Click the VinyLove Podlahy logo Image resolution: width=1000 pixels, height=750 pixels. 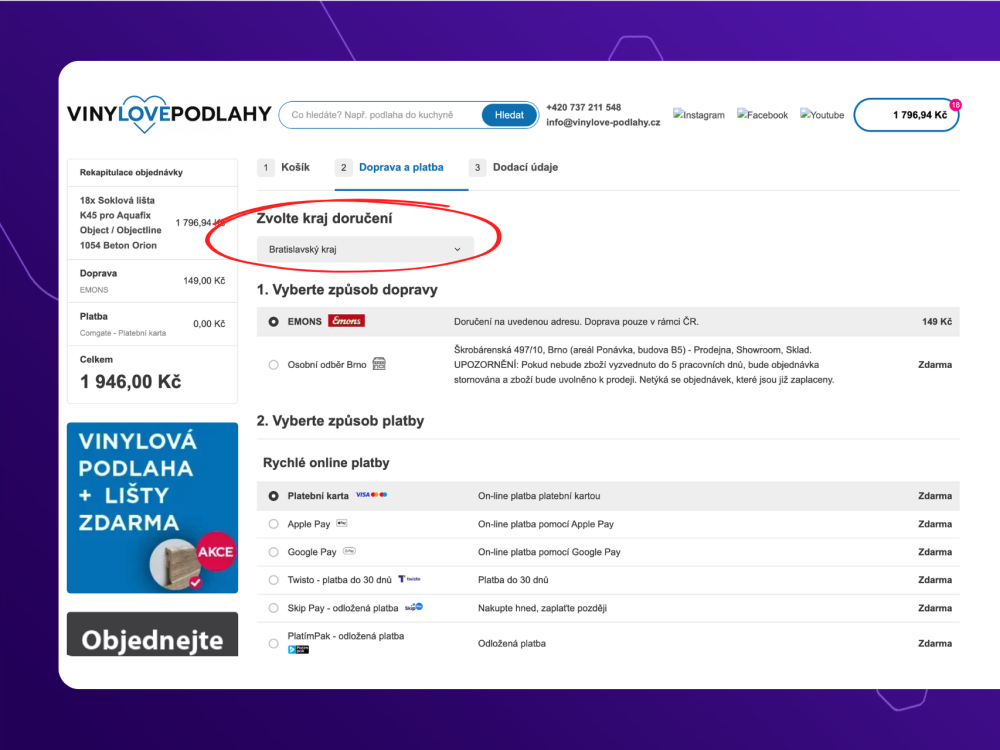[x=169, y=114]
